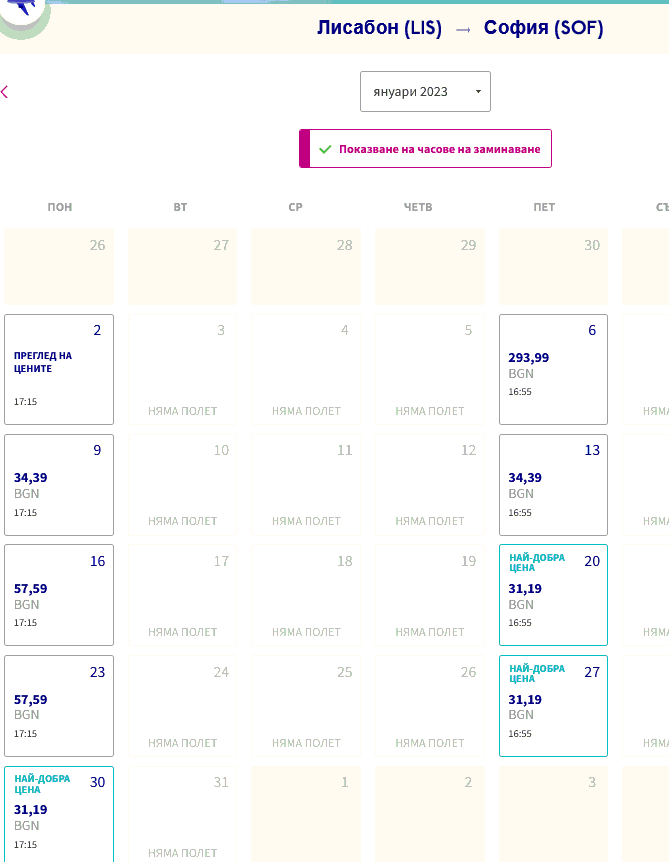Pick the best-price flight on January 27
This screenshot has height=862, width=669.
point(553,706)
